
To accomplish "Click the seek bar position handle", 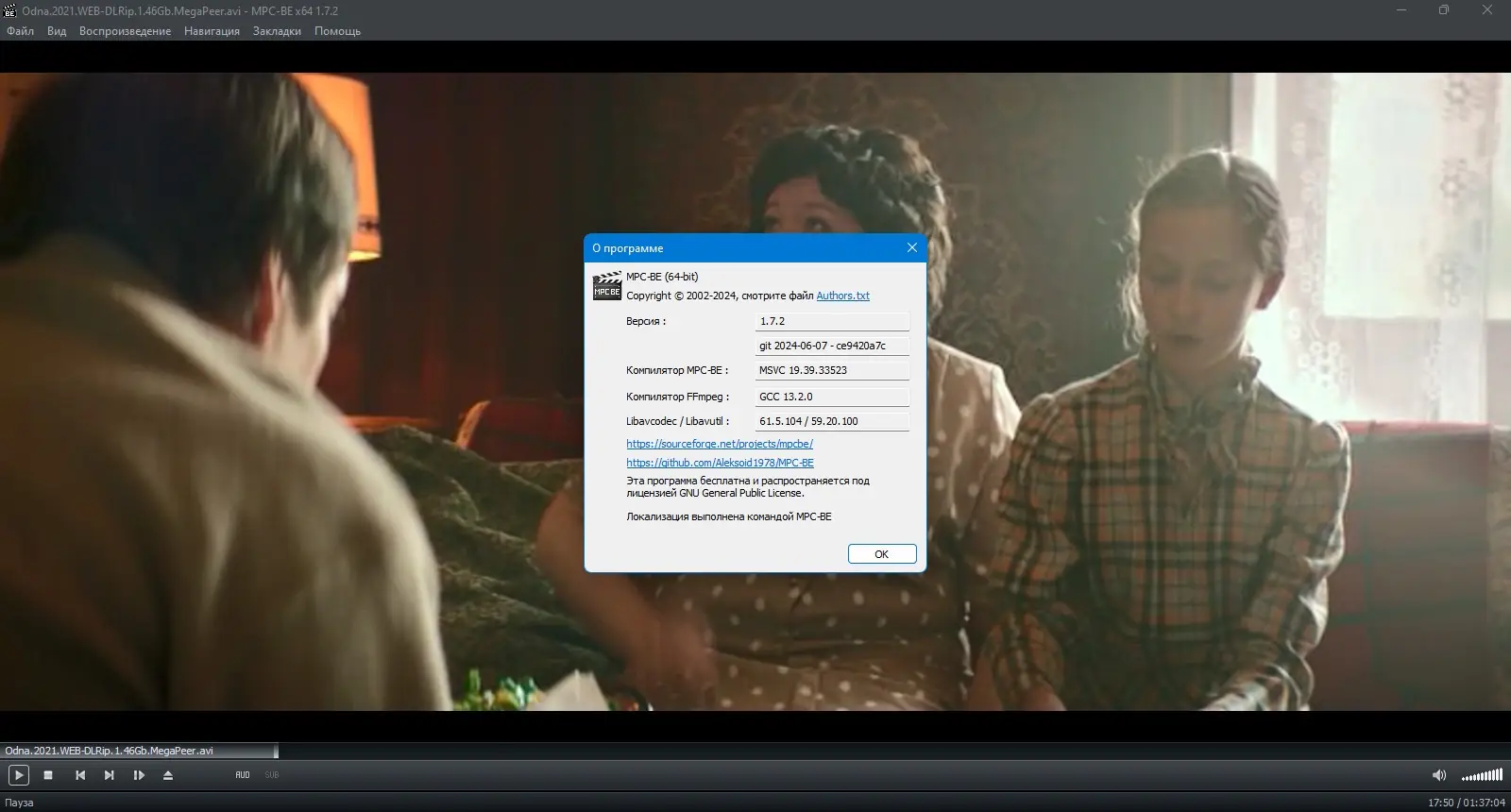I will coord(276,752).
